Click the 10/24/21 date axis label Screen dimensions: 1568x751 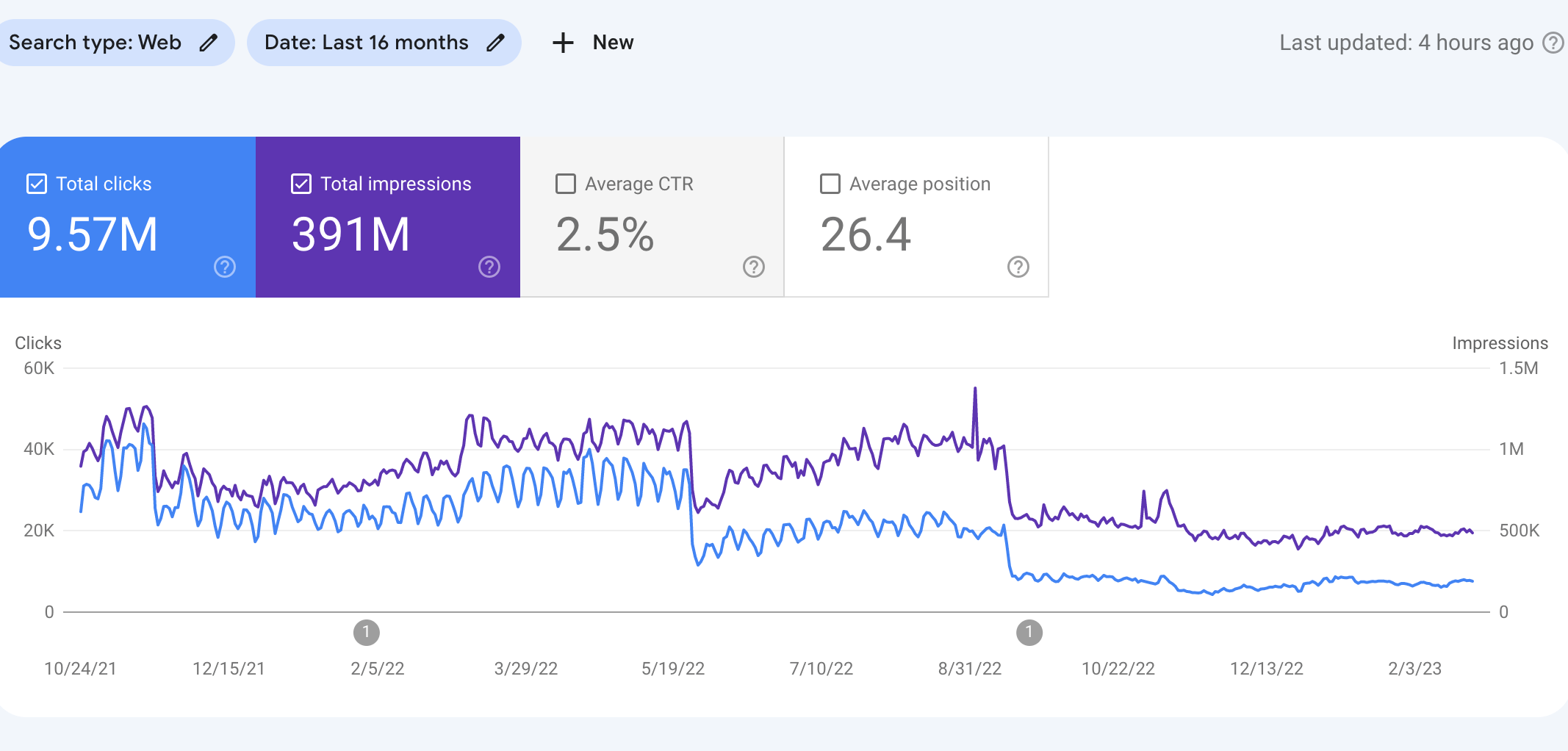pos(80,669)
